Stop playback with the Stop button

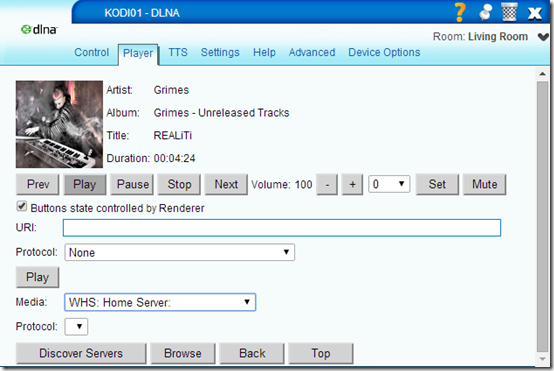[x=179, y=184]
